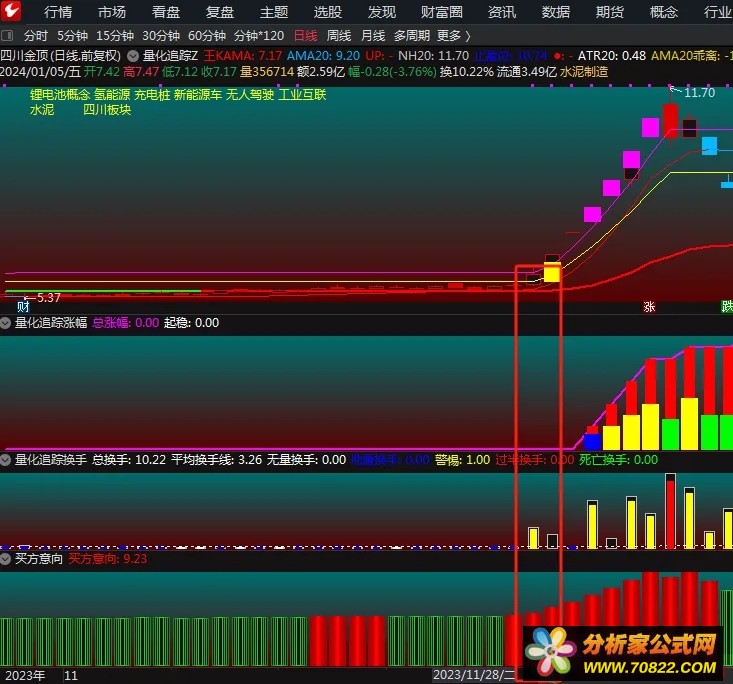Switch to 30分钟 period
The width and height of the screenshot is (733, 684).
(x=161, y=36)
